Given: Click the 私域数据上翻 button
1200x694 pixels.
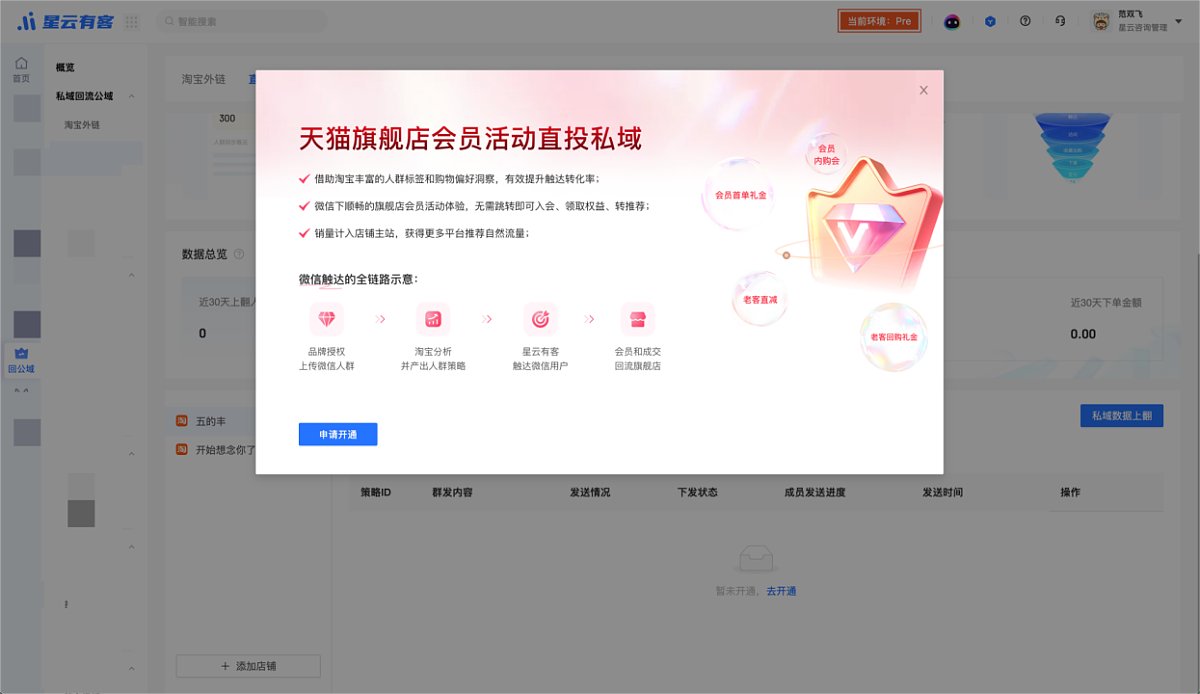Looking at the screenshot, I should (x=1122, y=416).
